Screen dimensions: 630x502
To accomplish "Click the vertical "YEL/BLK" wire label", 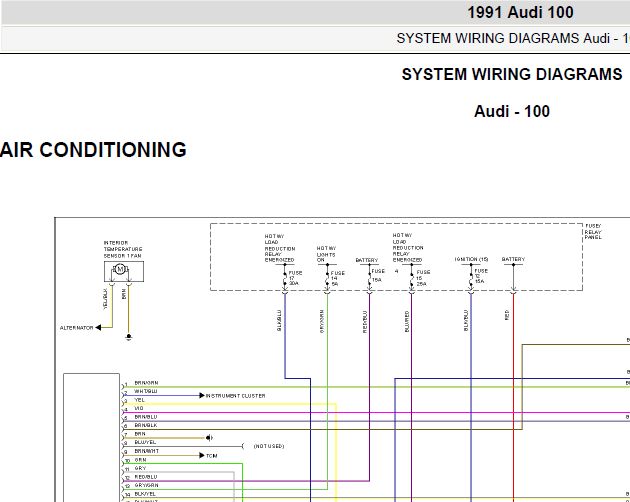I will [105, 299].
